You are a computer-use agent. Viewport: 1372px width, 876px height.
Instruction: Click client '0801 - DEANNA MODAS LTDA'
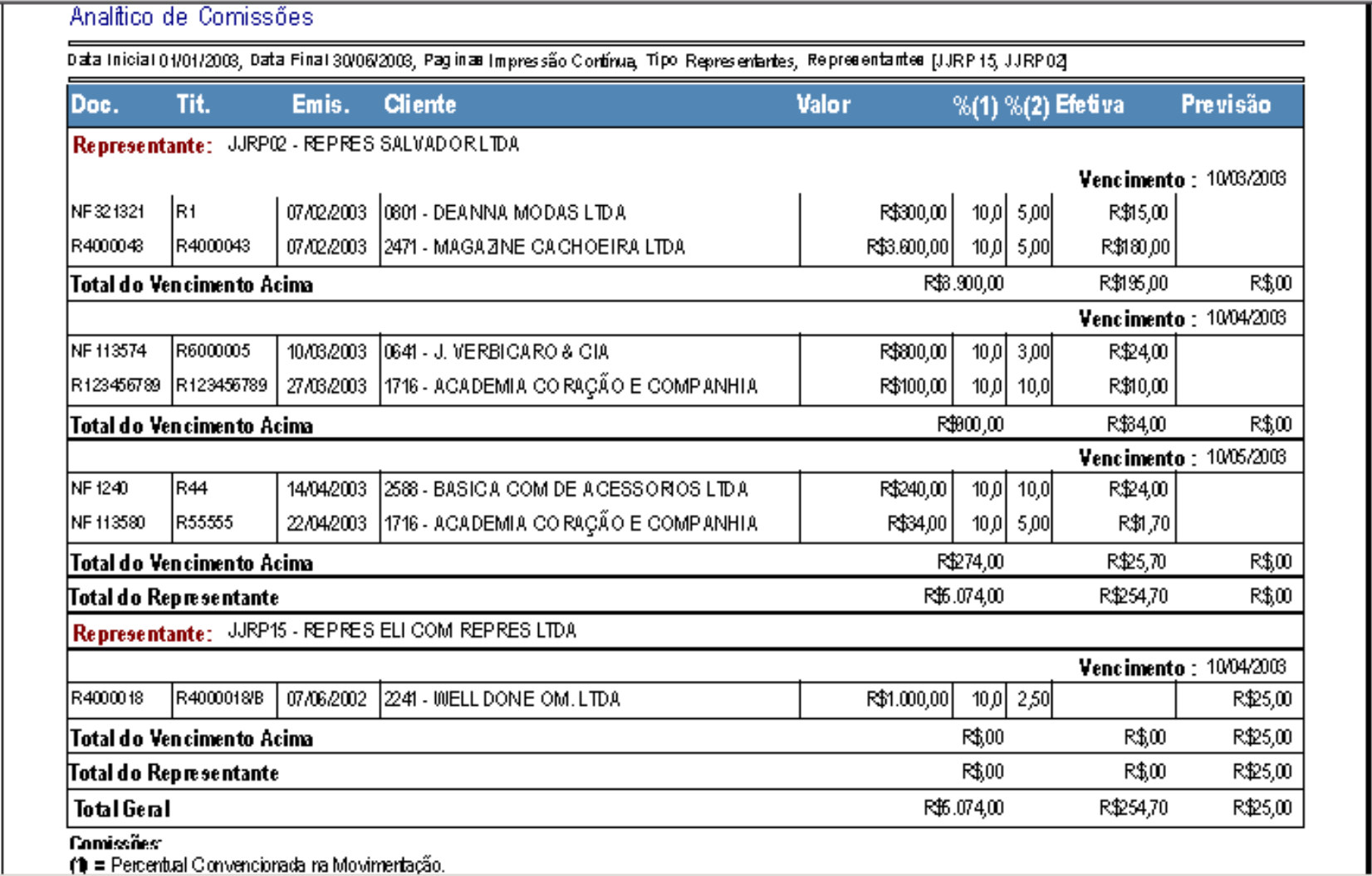[x=505, y=213]
